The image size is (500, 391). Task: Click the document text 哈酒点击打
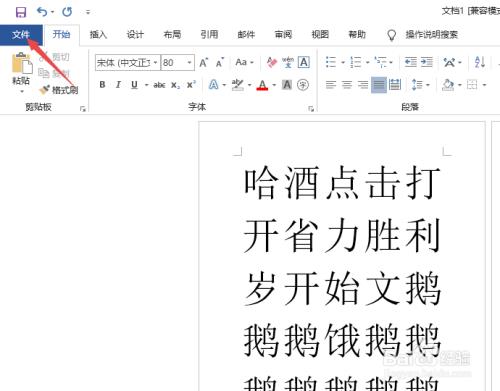coord(342,183)
